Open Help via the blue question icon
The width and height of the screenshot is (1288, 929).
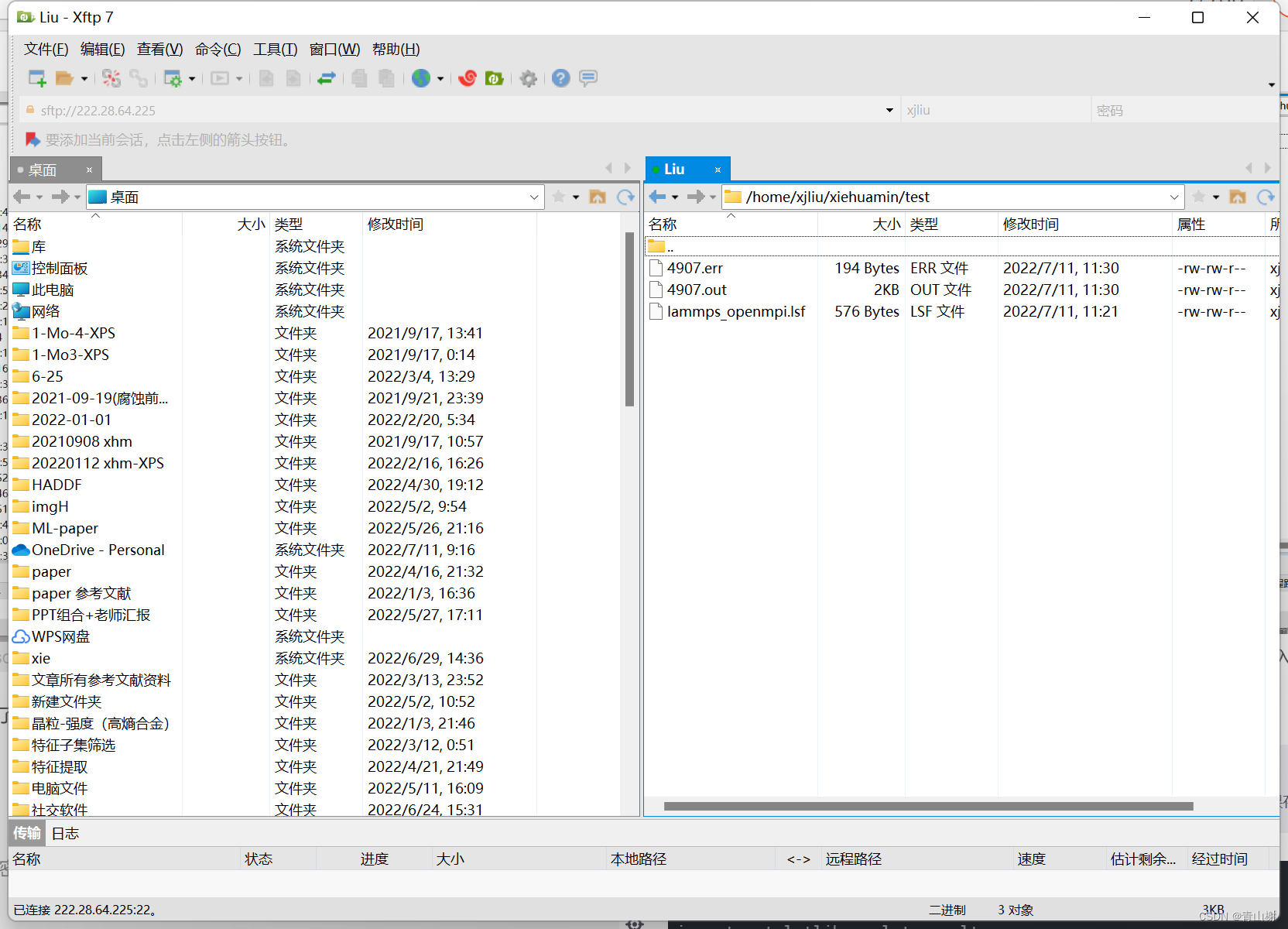pos(561,78)
